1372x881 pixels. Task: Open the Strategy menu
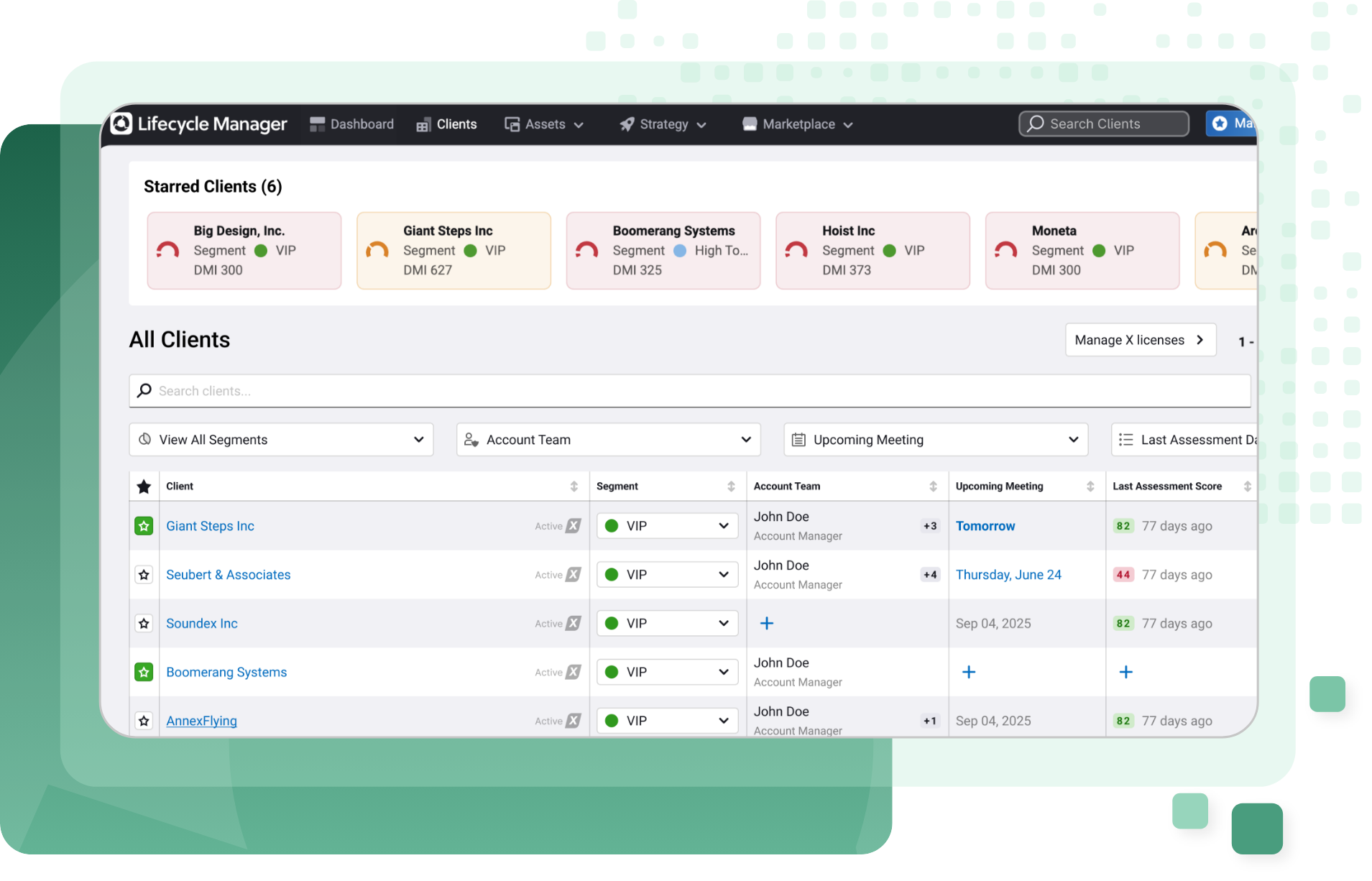pos(663,124)
